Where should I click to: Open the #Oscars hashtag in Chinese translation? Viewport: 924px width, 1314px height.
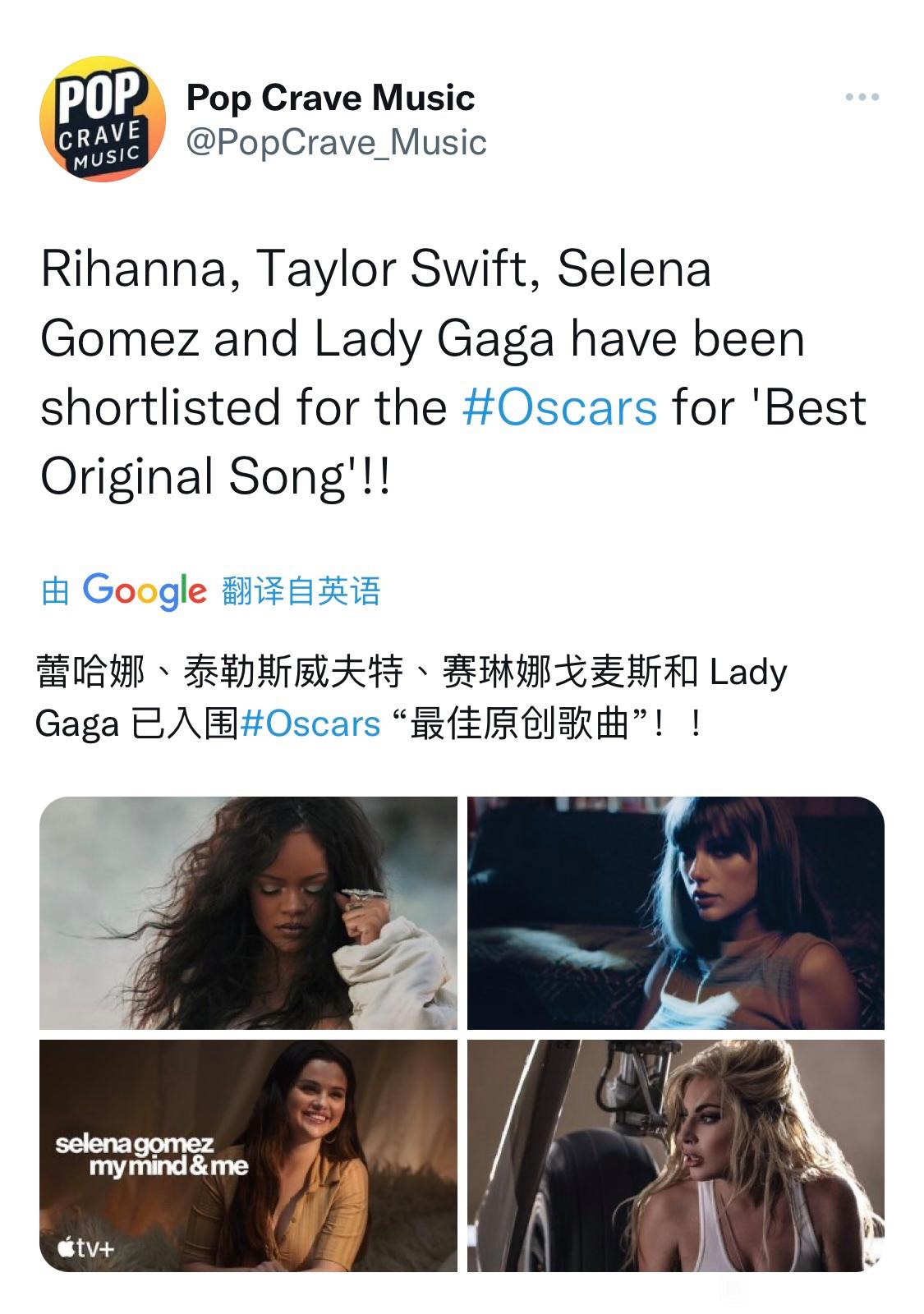pos(310,724)
